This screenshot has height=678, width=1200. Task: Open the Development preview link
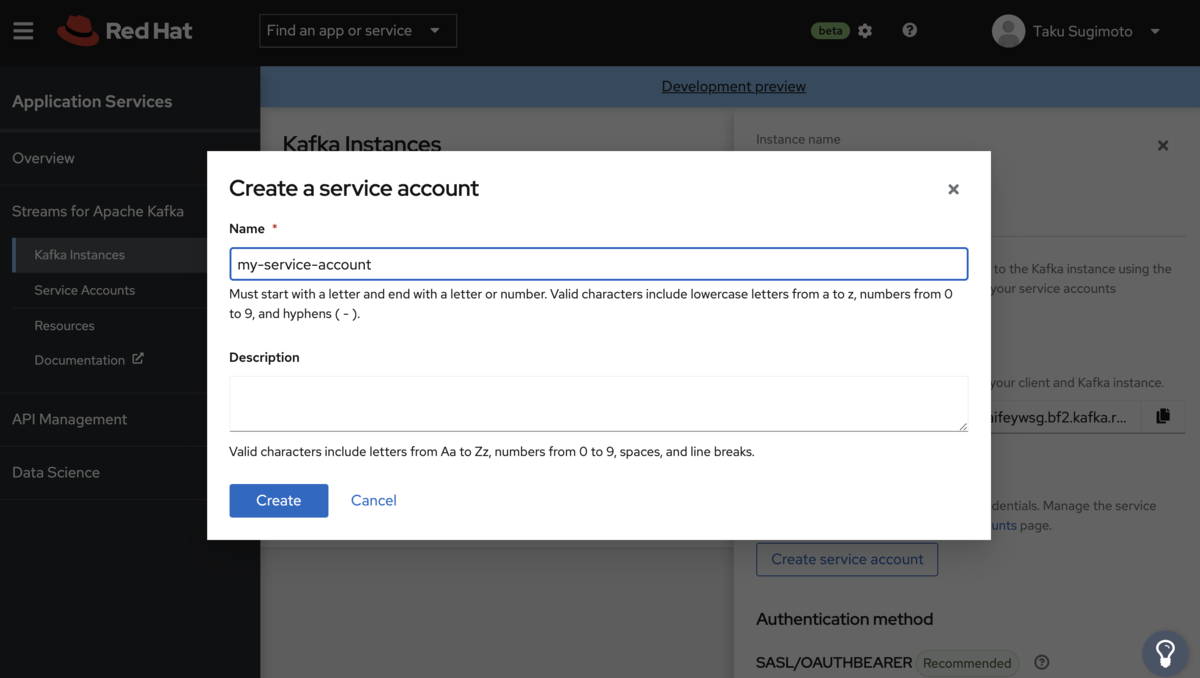733,86
